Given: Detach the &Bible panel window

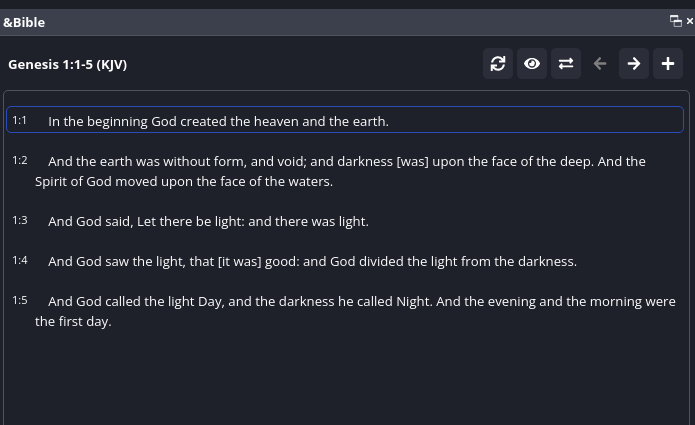Looking at the screenshot, I should point(676,21).
